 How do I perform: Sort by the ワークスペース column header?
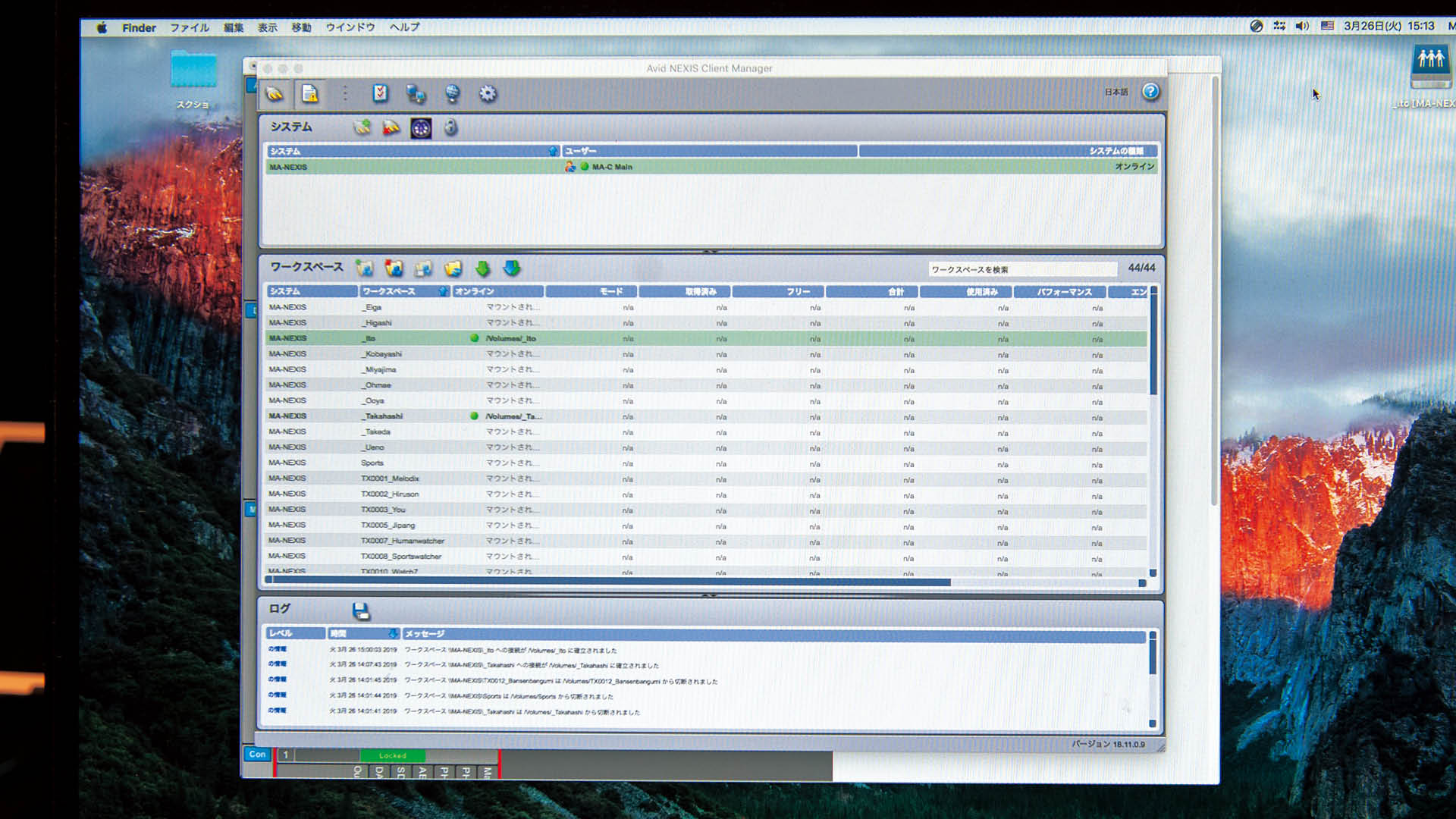[x=405, y=291]
